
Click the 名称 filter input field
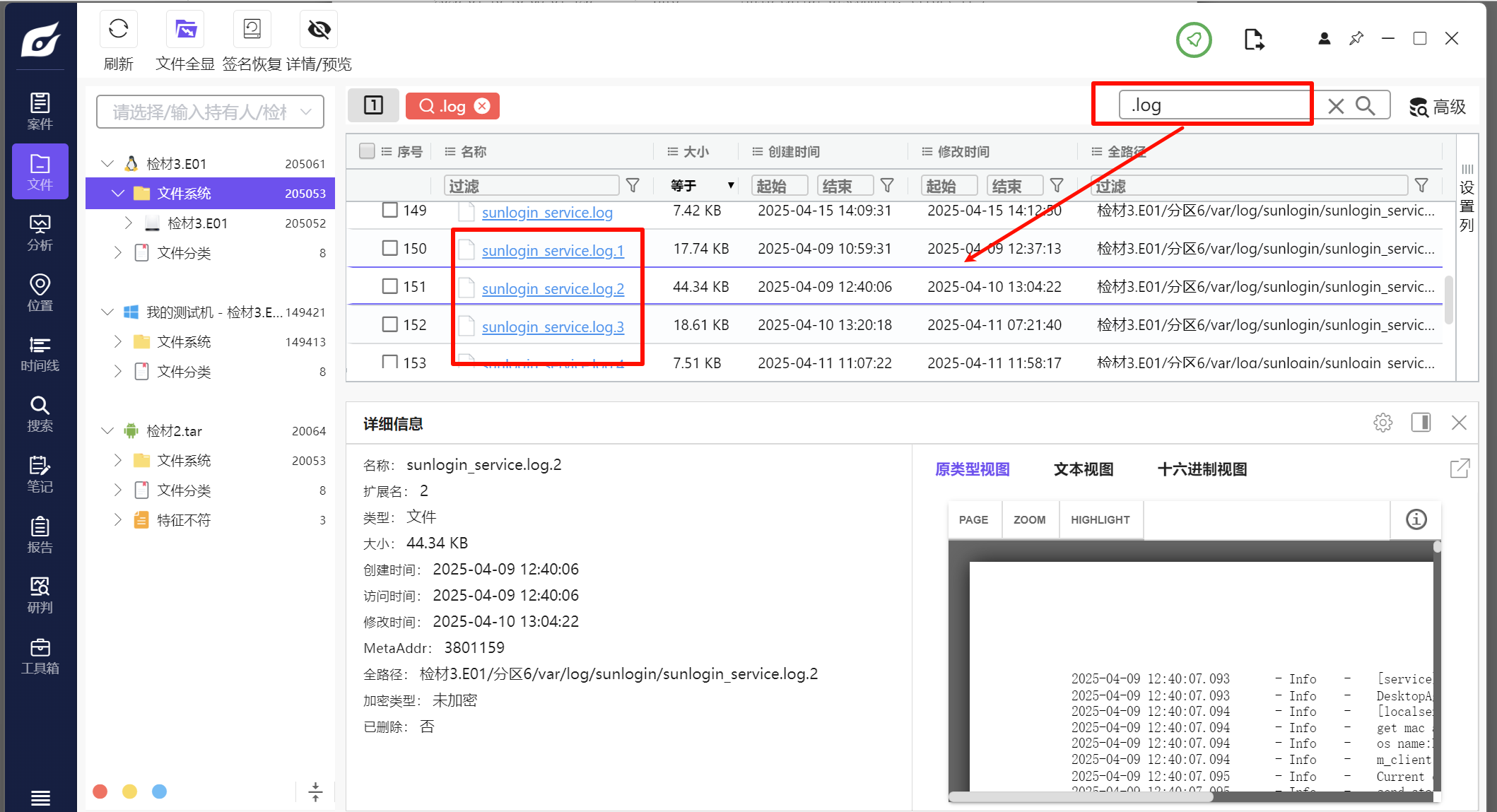(x=532, y=186)
